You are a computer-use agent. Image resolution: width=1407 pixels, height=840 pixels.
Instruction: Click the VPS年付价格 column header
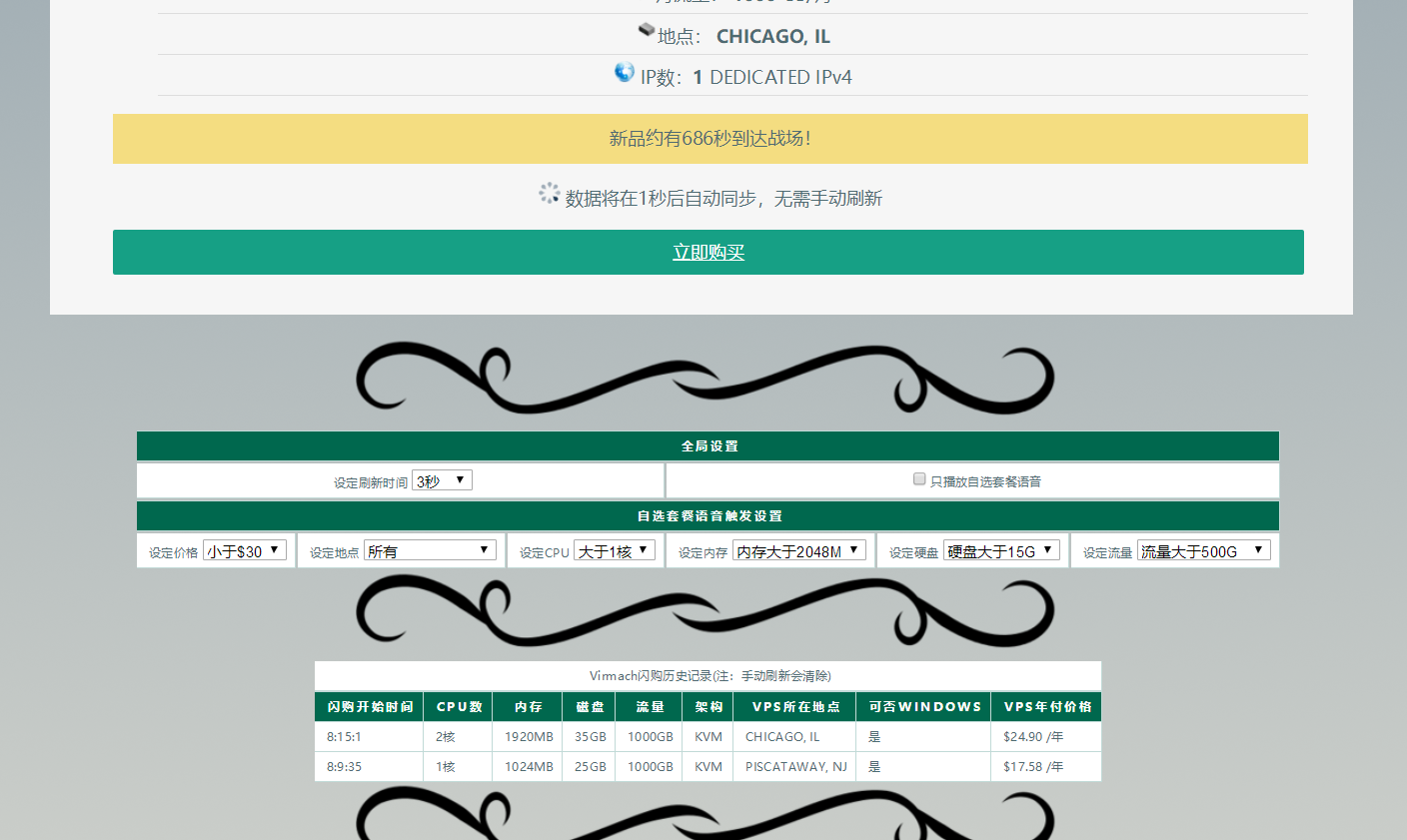tap(1047, 706)
